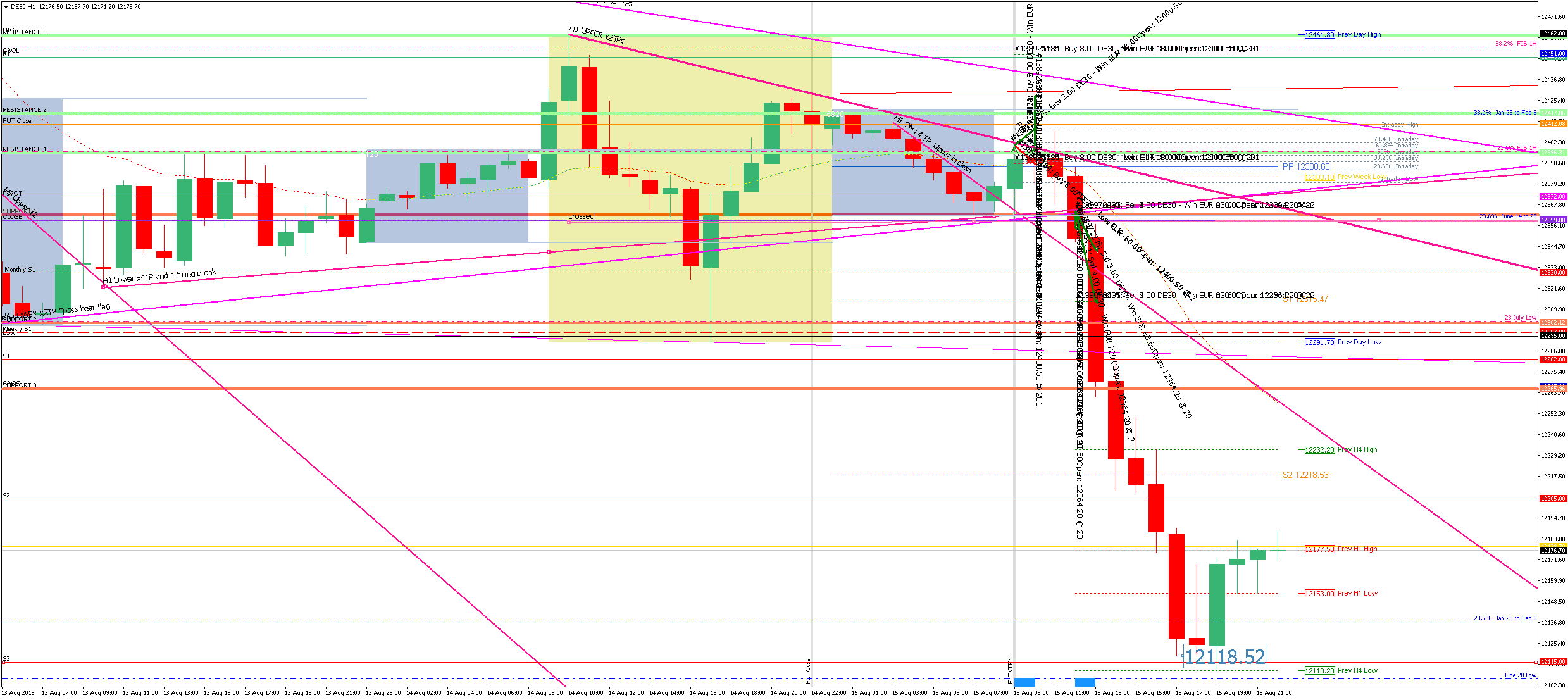Select the FUT close vertical line label
This screenshot has width=1568, height=700.
(808, 672)
